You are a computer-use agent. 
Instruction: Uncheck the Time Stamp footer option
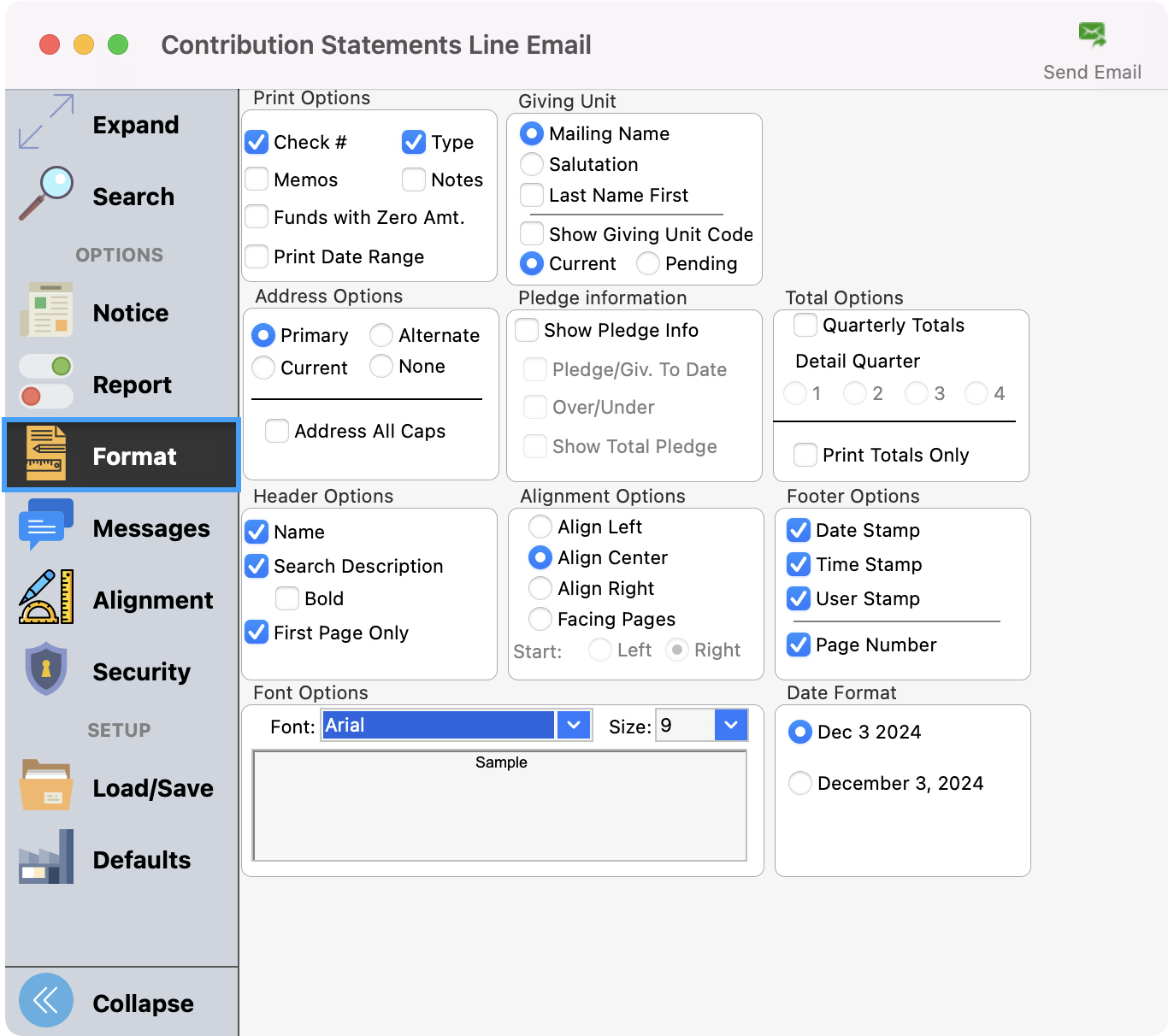click(x=799, y=564)
